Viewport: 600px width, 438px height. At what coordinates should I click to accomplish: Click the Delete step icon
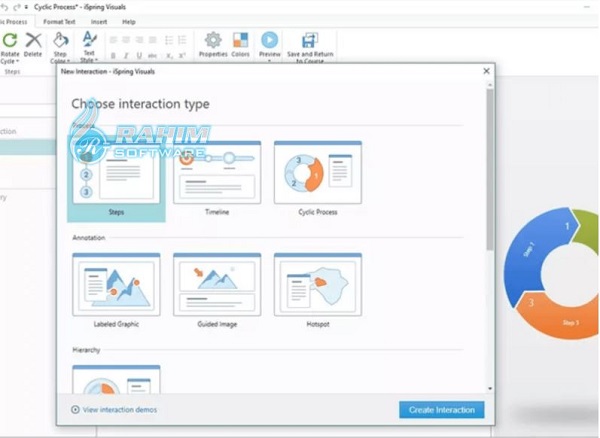click(33, 40)
